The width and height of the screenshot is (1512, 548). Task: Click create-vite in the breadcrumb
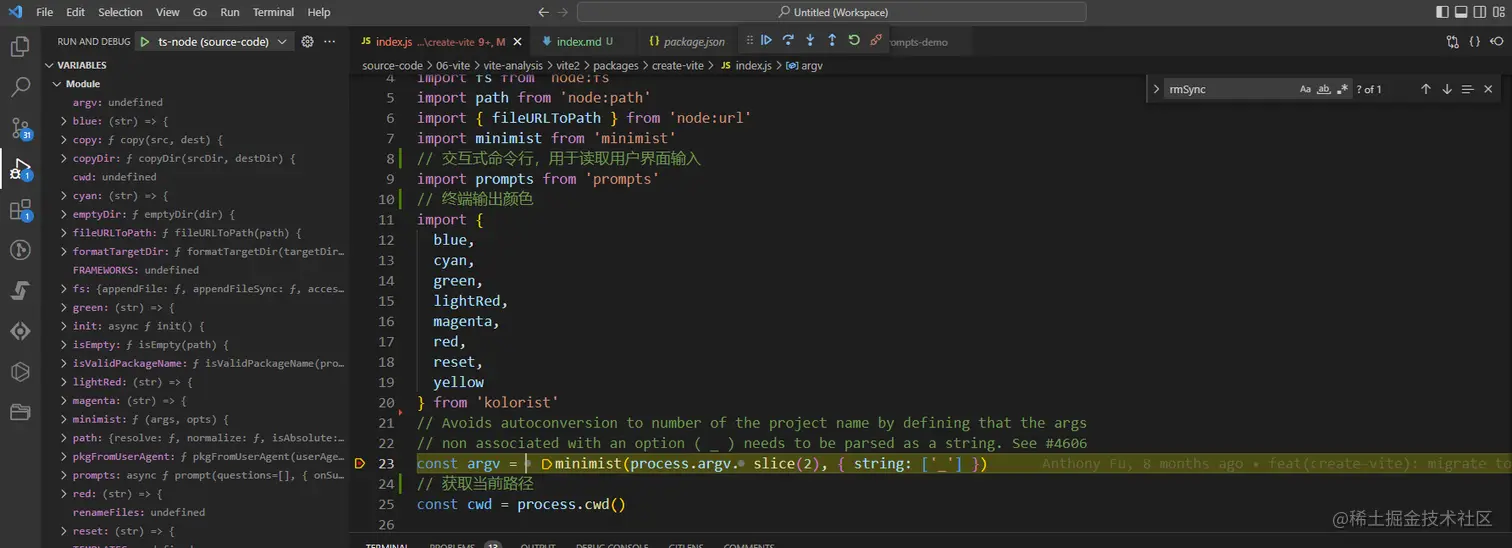tap(679, 65)
